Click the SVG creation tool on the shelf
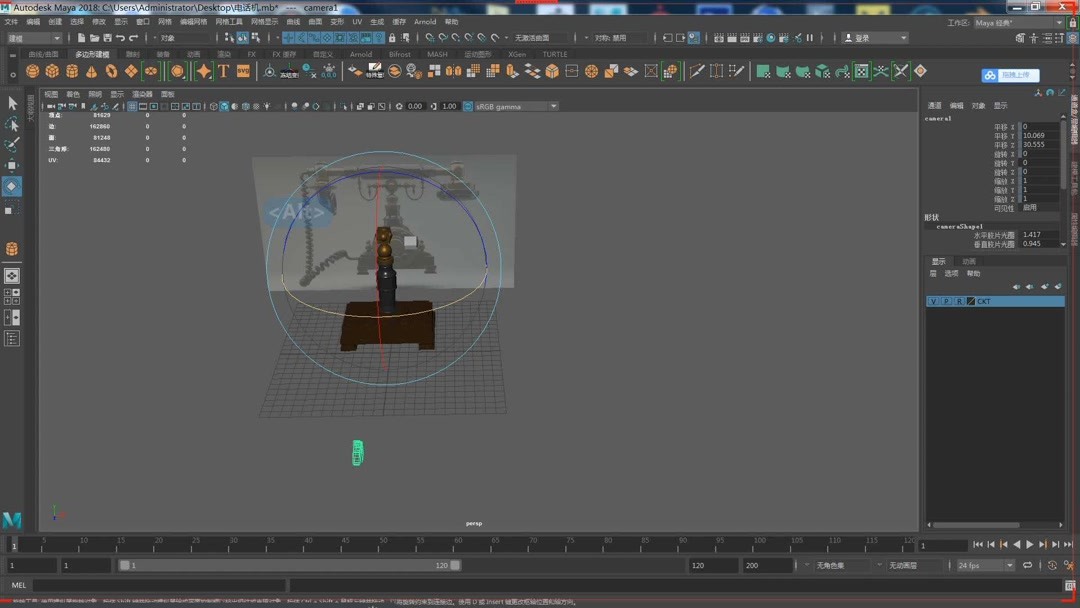The width and height of the screenshot is (1080, 608). tap(242, 70)
